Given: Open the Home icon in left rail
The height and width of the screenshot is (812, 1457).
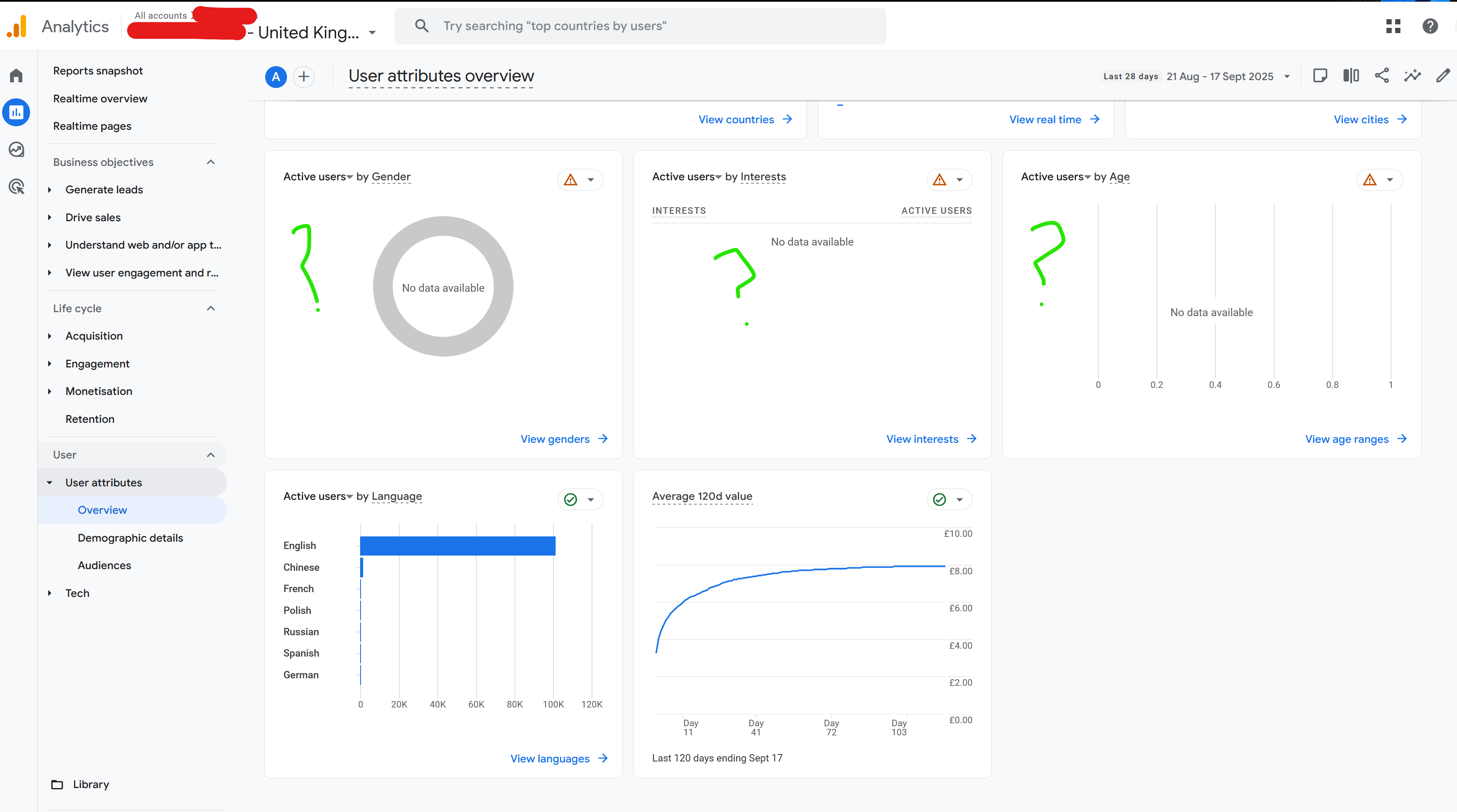Looking at the screenshot, I should coord(17,76).
